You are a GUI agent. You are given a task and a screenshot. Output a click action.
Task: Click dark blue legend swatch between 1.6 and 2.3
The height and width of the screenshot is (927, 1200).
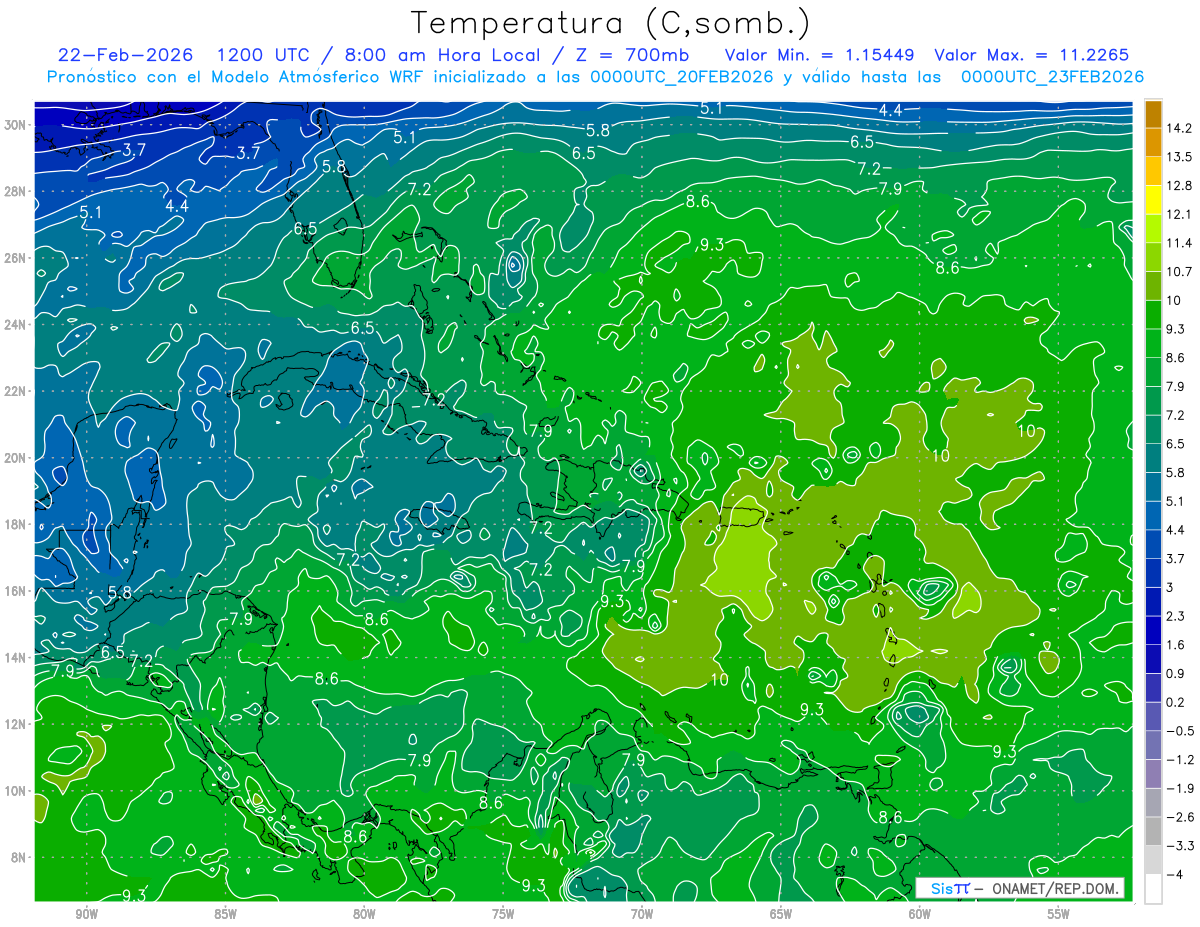pyautogui.click(x=1153, y=630)
